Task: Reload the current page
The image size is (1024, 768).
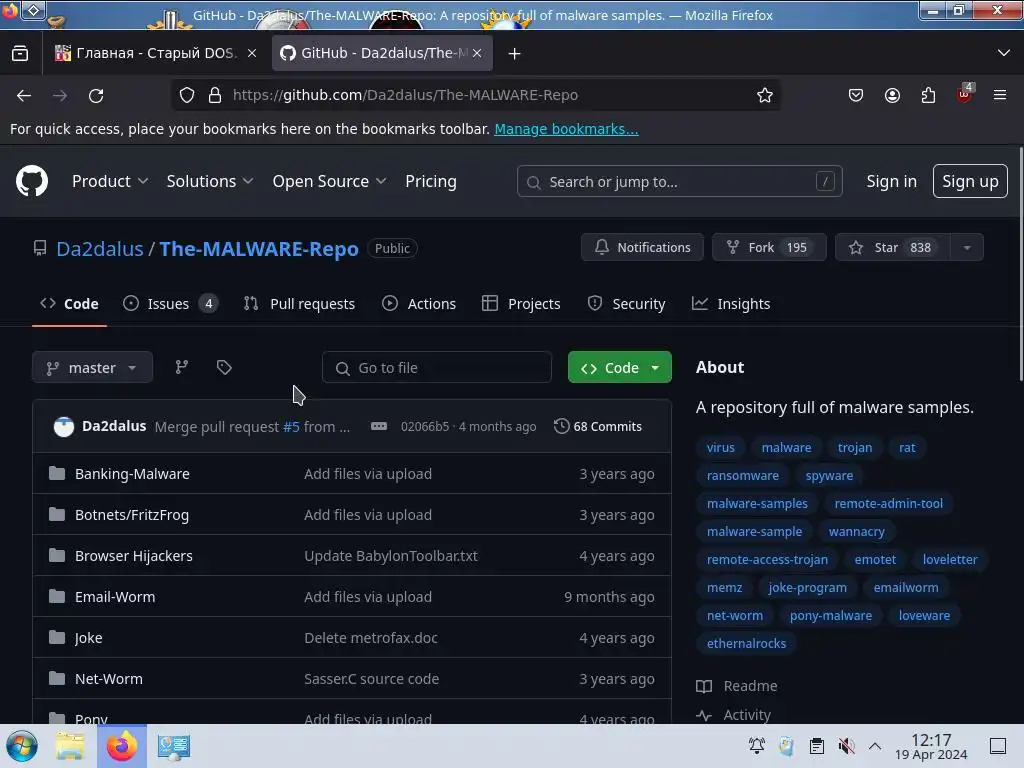Action: (x=96, y=95)
